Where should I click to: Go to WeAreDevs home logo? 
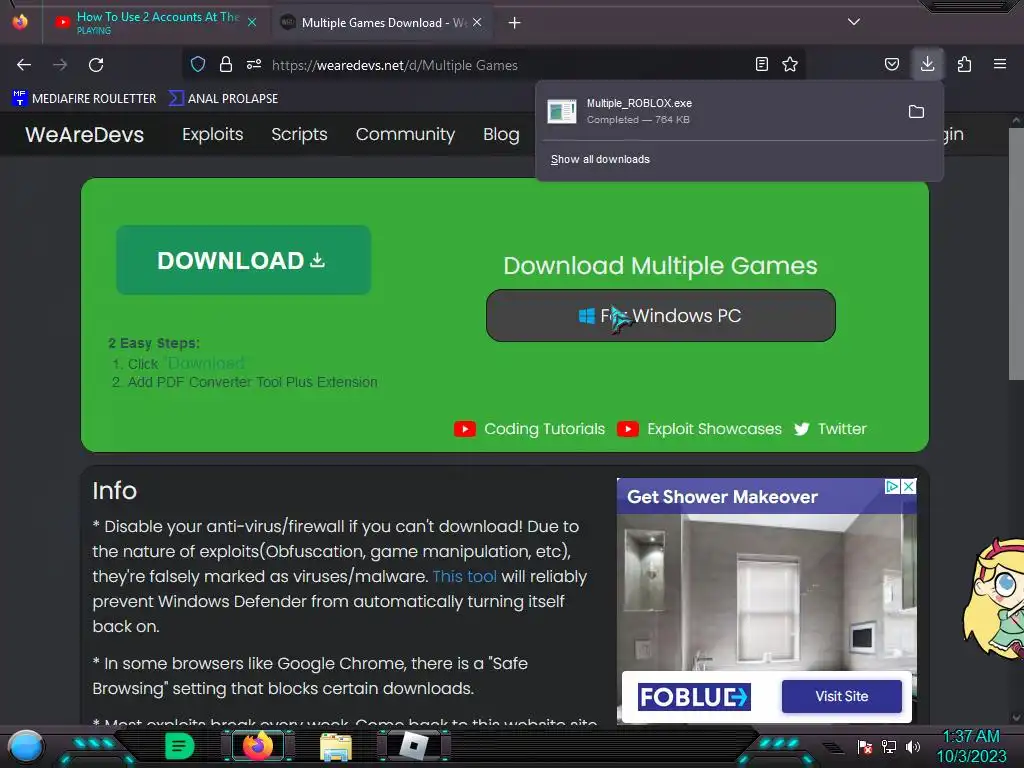(84, 135)
